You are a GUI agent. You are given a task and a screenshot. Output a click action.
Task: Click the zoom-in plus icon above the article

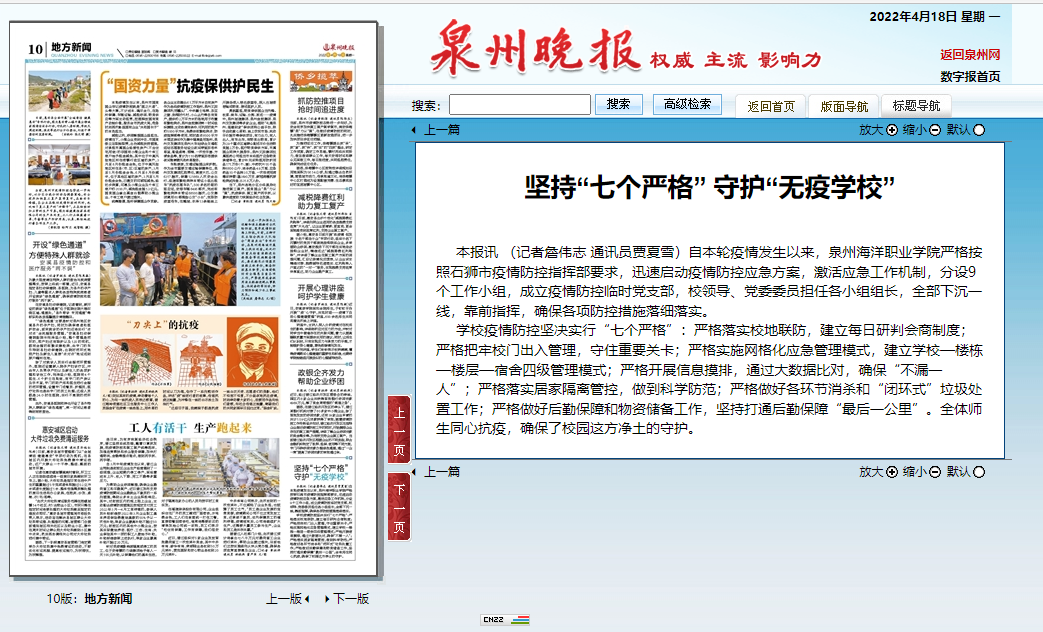pos(892,130)
